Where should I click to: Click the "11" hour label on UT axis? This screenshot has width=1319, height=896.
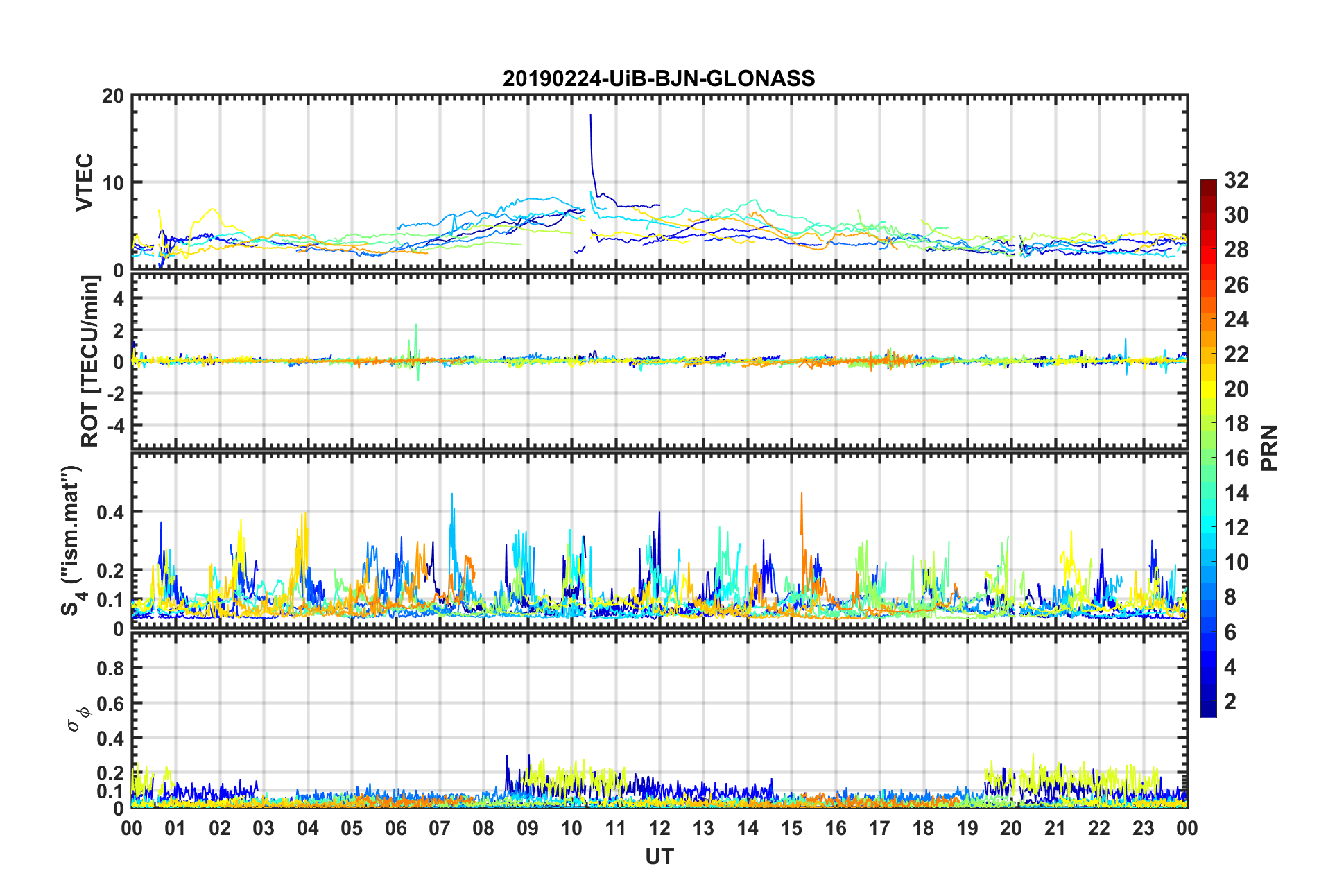pos(616,828)
